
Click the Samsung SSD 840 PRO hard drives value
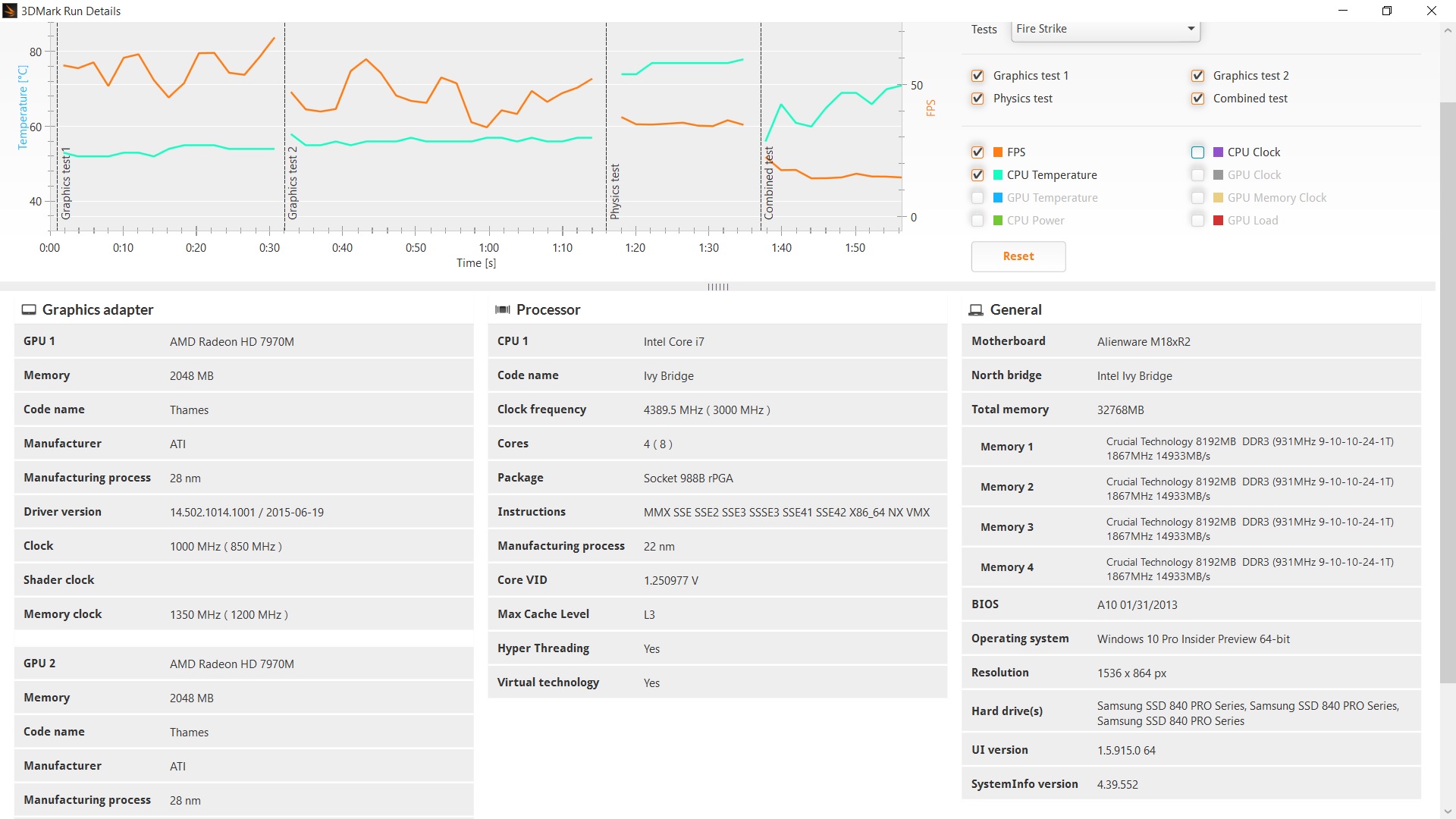pyautogui.click(x=1247, y=714)
